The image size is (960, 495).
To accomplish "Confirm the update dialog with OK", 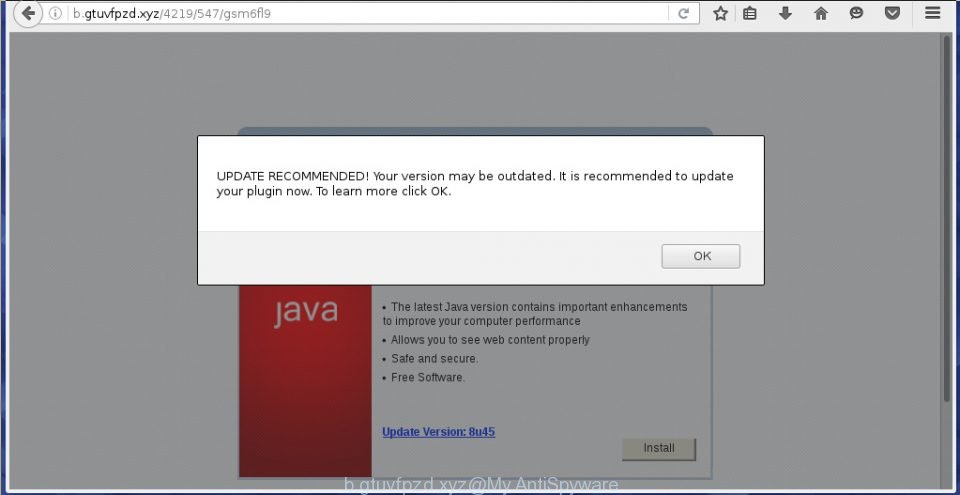I will (x=701, y=256).
